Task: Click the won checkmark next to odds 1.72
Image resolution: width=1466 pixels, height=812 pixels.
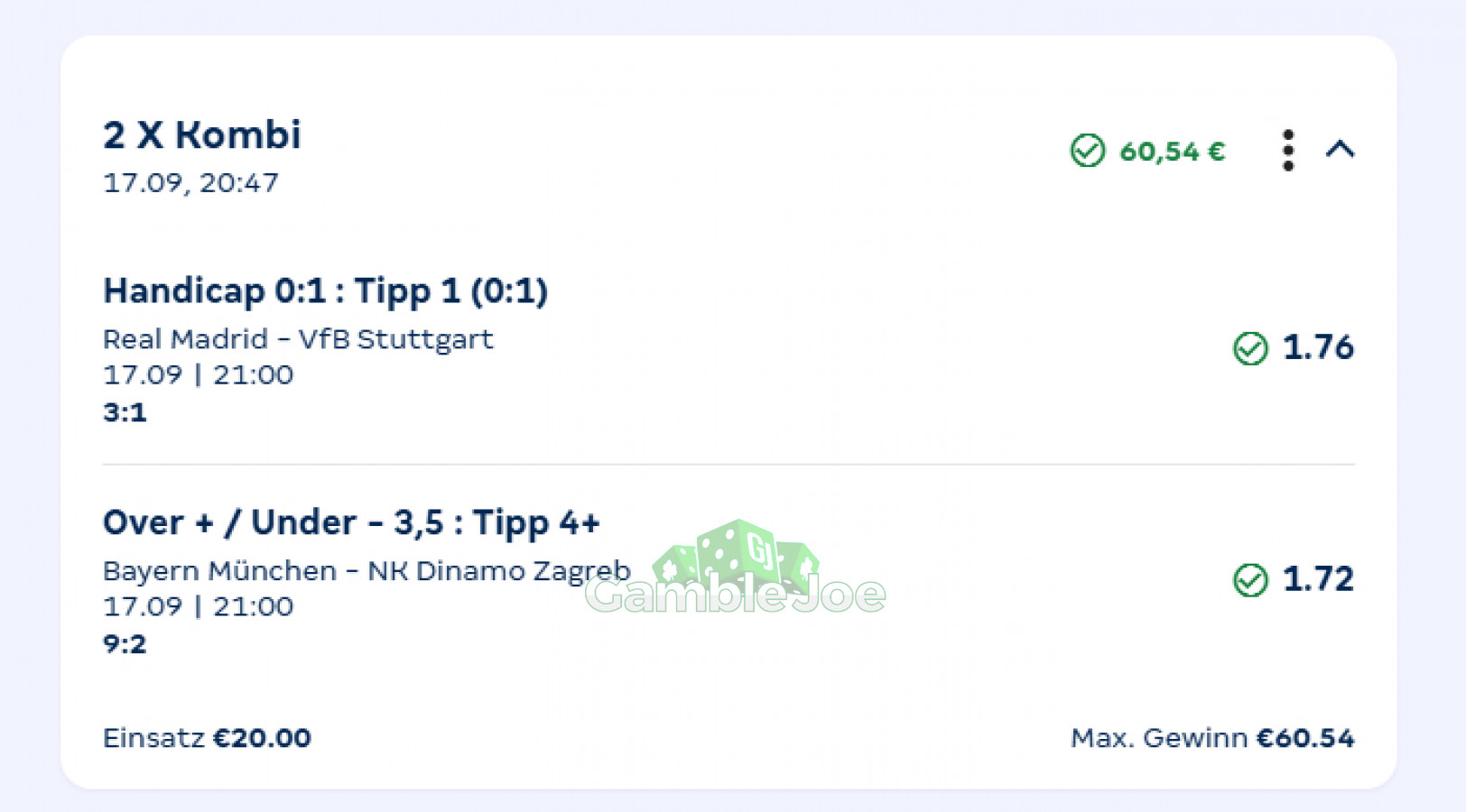Action: click(1250, 579)
